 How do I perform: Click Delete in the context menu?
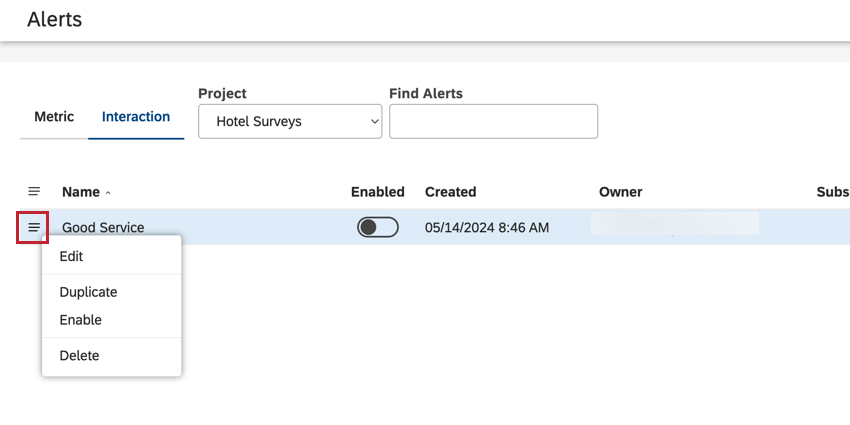[x=80, y=355]
